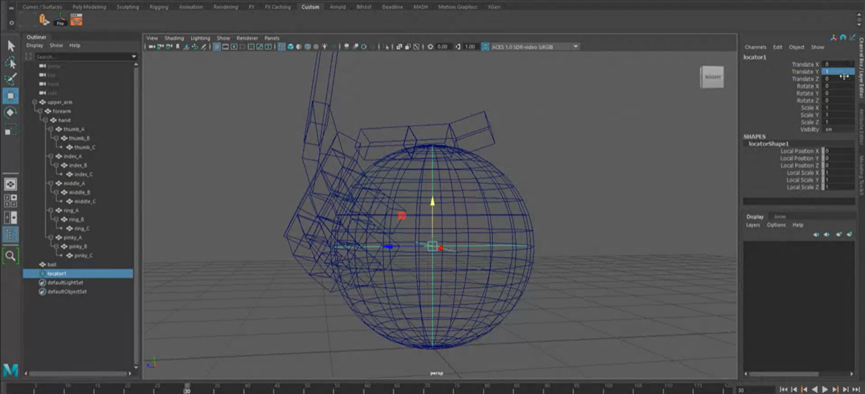Collapse the forearm node in Outliner

point(39,111)
